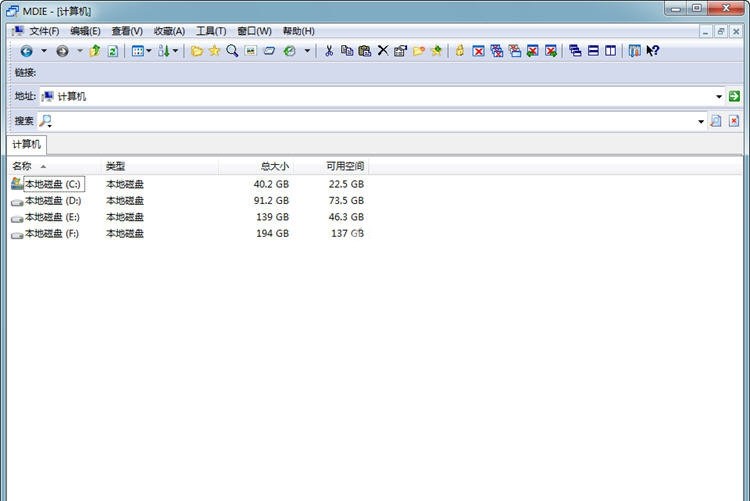
Task: Delete using the X toolbar icon
Action: coord(382,51)
